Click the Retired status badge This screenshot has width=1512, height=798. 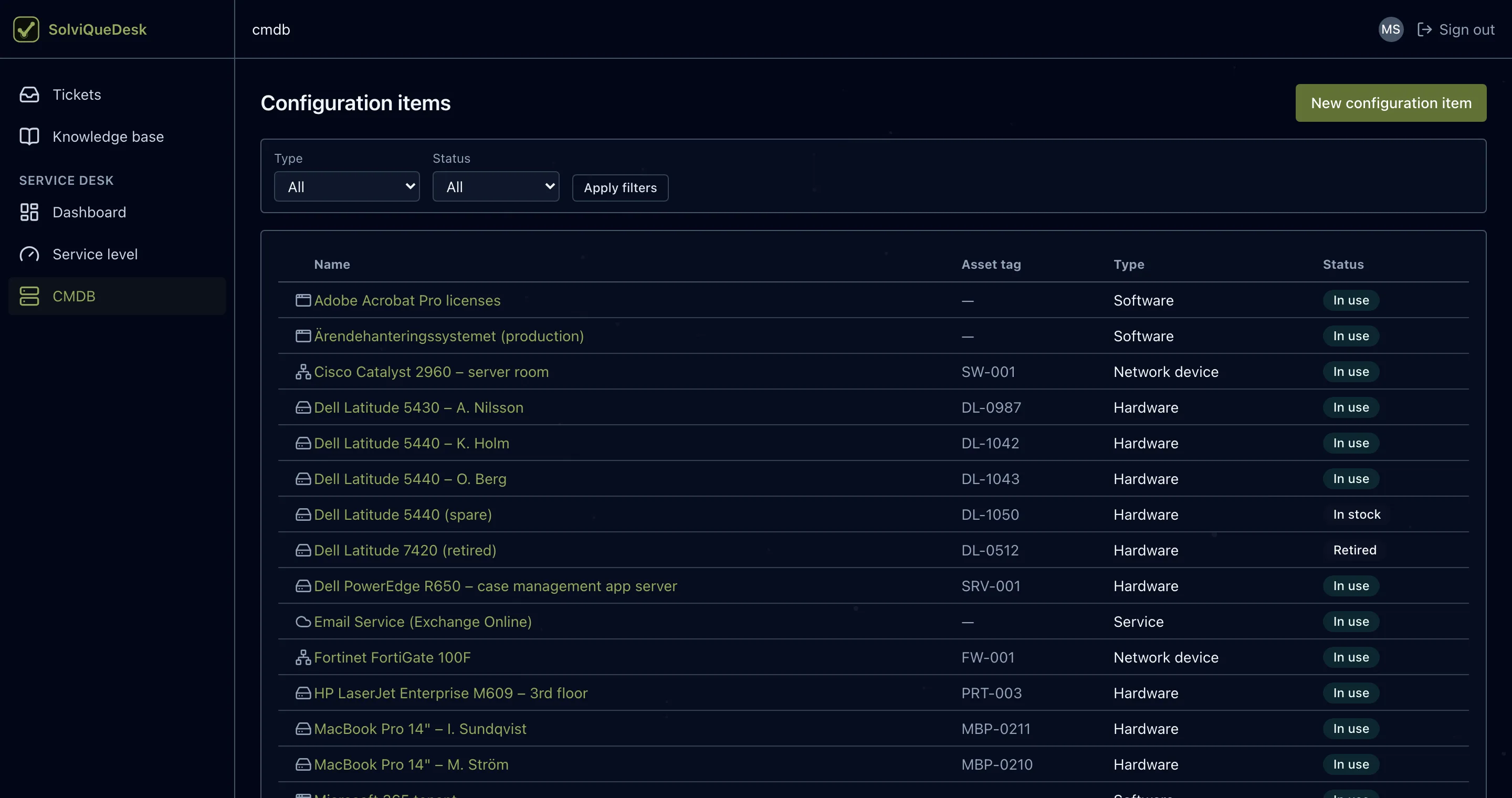tap(1354, 550)
